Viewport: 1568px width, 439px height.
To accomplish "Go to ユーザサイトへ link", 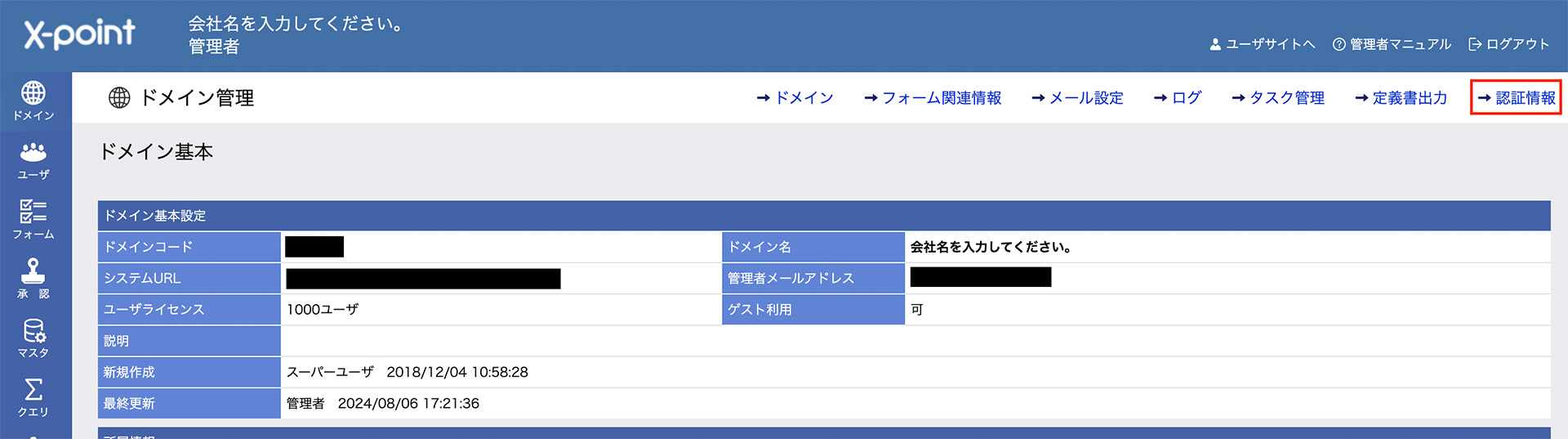I will click(x=1262, y=44).
